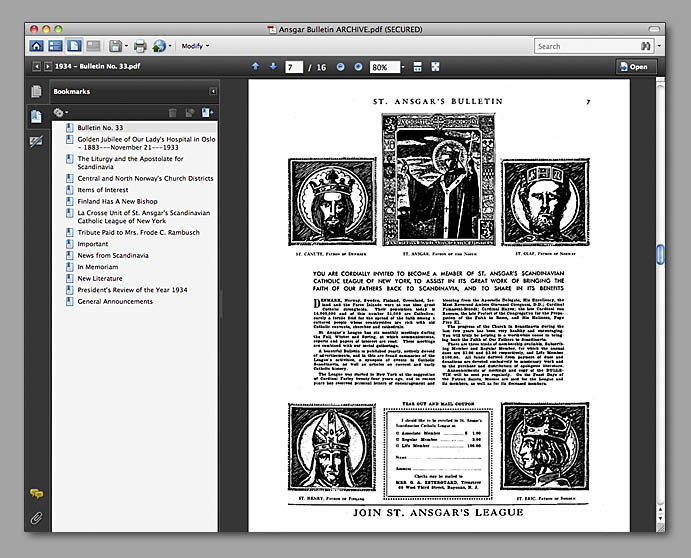This screenshot has width=691, height=558.
Task: Expand the share globe dropdown arrow
Action: 170,46
